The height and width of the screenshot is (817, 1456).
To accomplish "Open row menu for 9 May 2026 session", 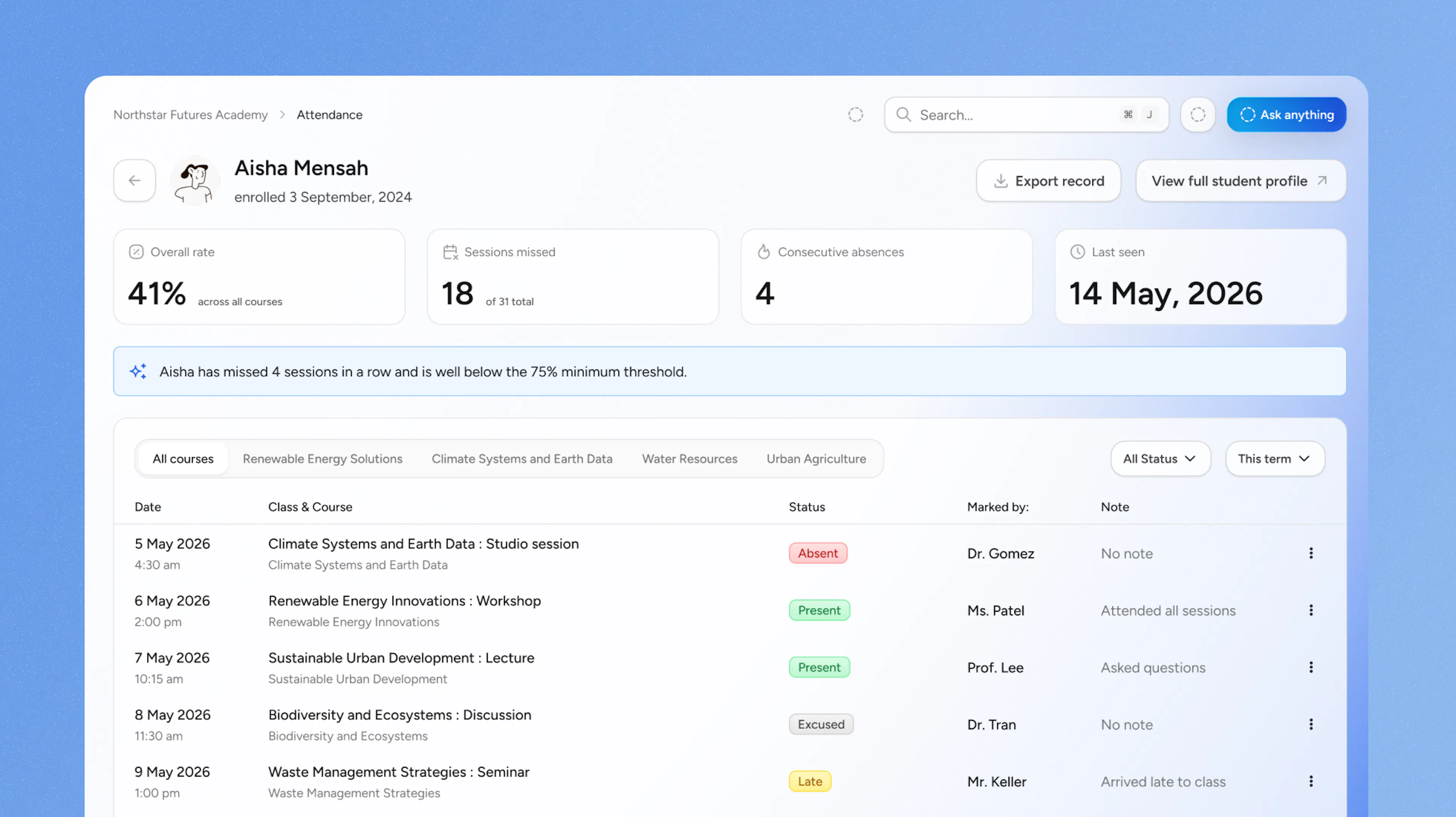I will click(1311, 781).
